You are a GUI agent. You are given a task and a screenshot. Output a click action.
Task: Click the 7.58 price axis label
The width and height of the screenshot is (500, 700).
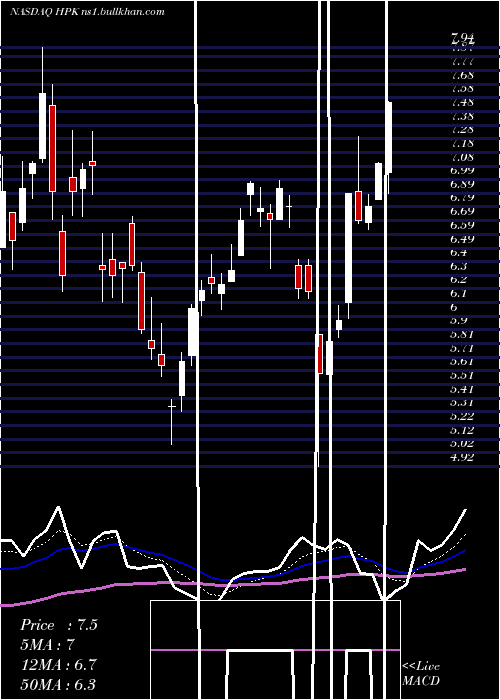tap(462, 88)
